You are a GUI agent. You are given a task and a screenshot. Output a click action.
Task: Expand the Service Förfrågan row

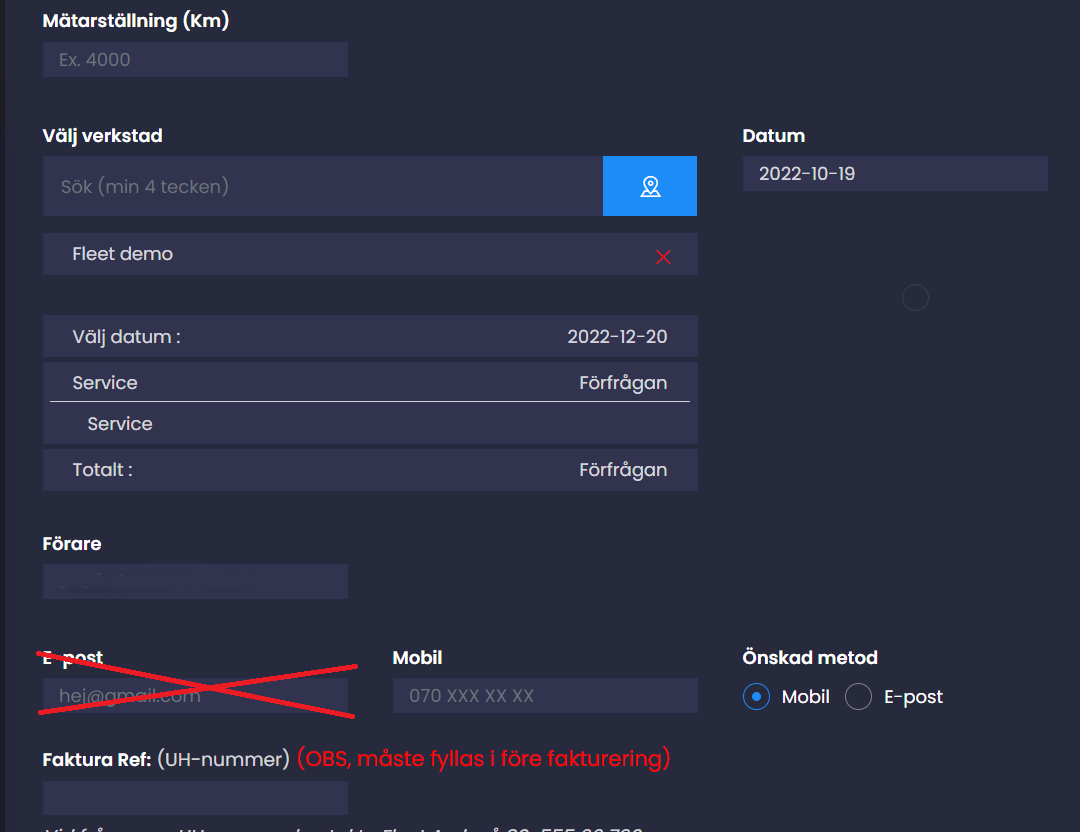pyautogui.click(x=369, y=383)
